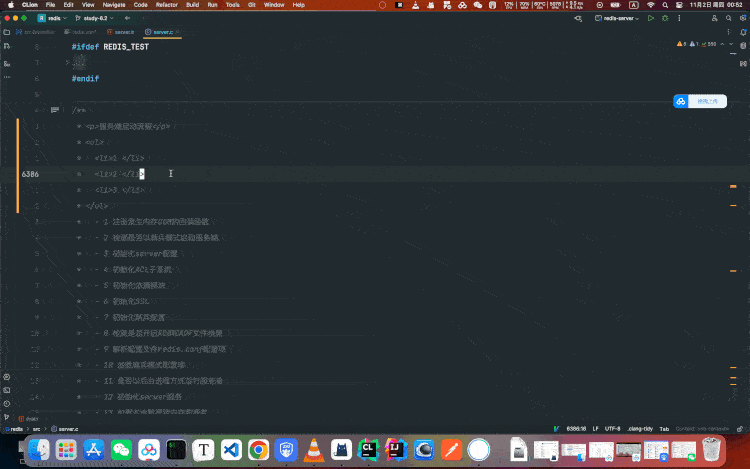This screenshot has width=750, height=469.
Task: Open the redis-server run configuration dropdown
Action: (x=618, y=18)
